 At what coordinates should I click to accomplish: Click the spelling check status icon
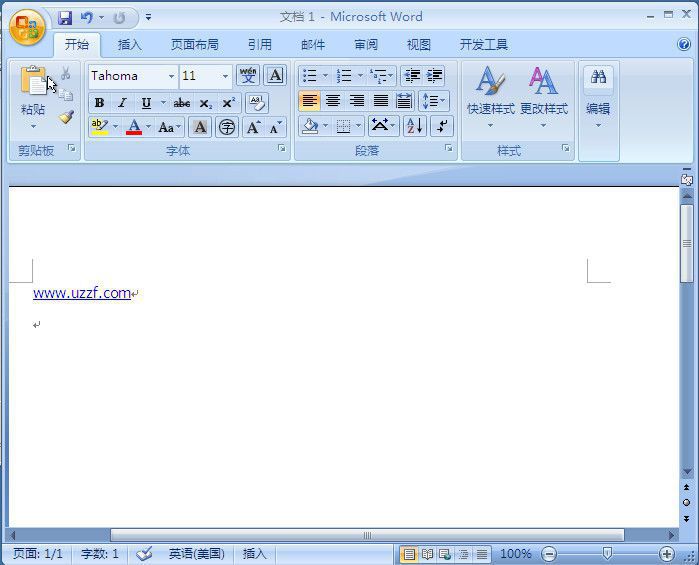[144, 554]
